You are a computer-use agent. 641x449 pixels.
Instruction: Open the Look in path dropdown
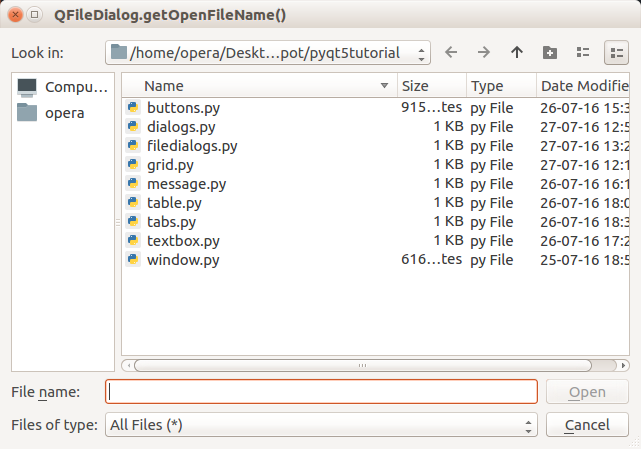point(268,52)
